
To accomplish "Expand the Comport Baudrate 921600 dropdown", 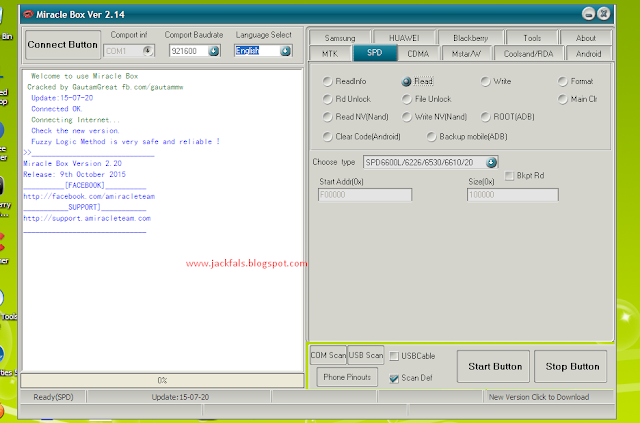I will [213, 51].
